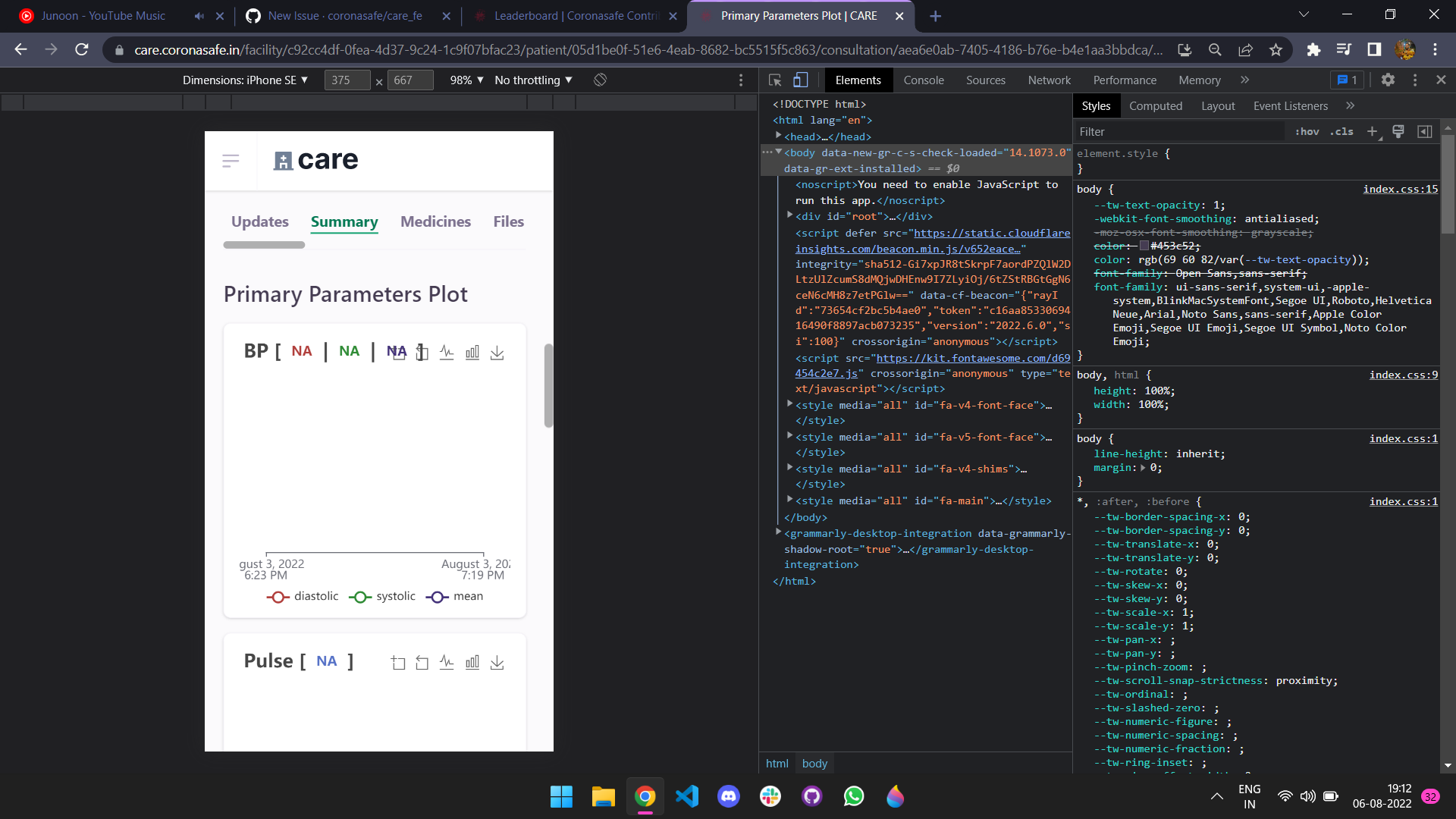1456x819 pixels.
Task: Expand the head element in the DOM tree
Action: pos(779,136)
